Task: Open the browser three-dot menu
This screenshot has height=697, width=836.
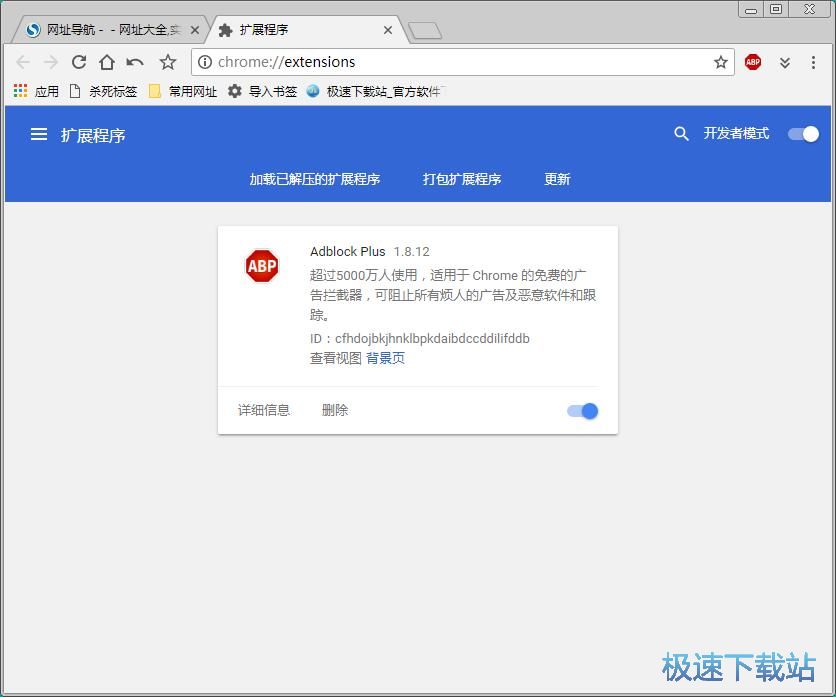Action: click(x=813, y=62)
